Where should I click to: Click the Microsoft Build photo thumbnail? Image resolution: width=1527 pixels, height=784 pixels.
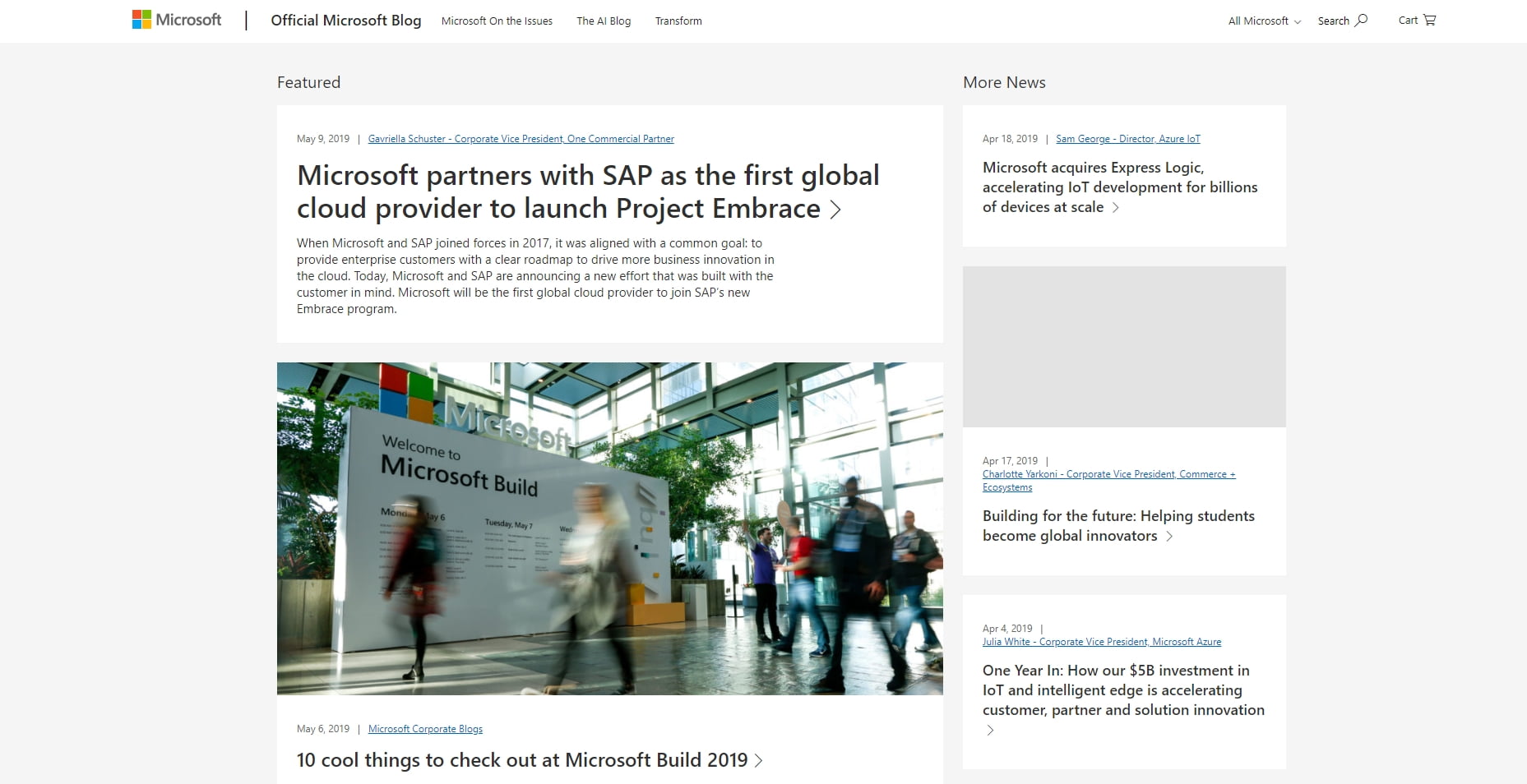(610, 528)
